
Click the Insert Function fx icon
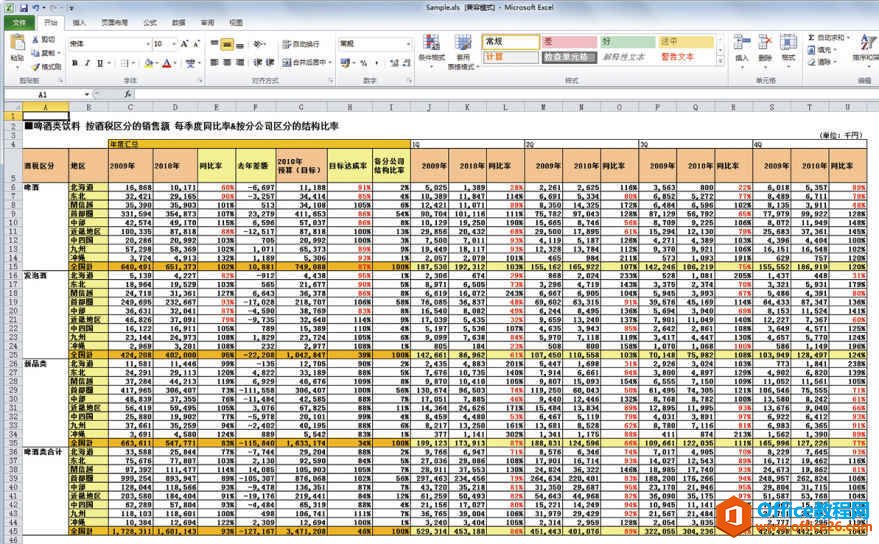click(x=128, y=94)
